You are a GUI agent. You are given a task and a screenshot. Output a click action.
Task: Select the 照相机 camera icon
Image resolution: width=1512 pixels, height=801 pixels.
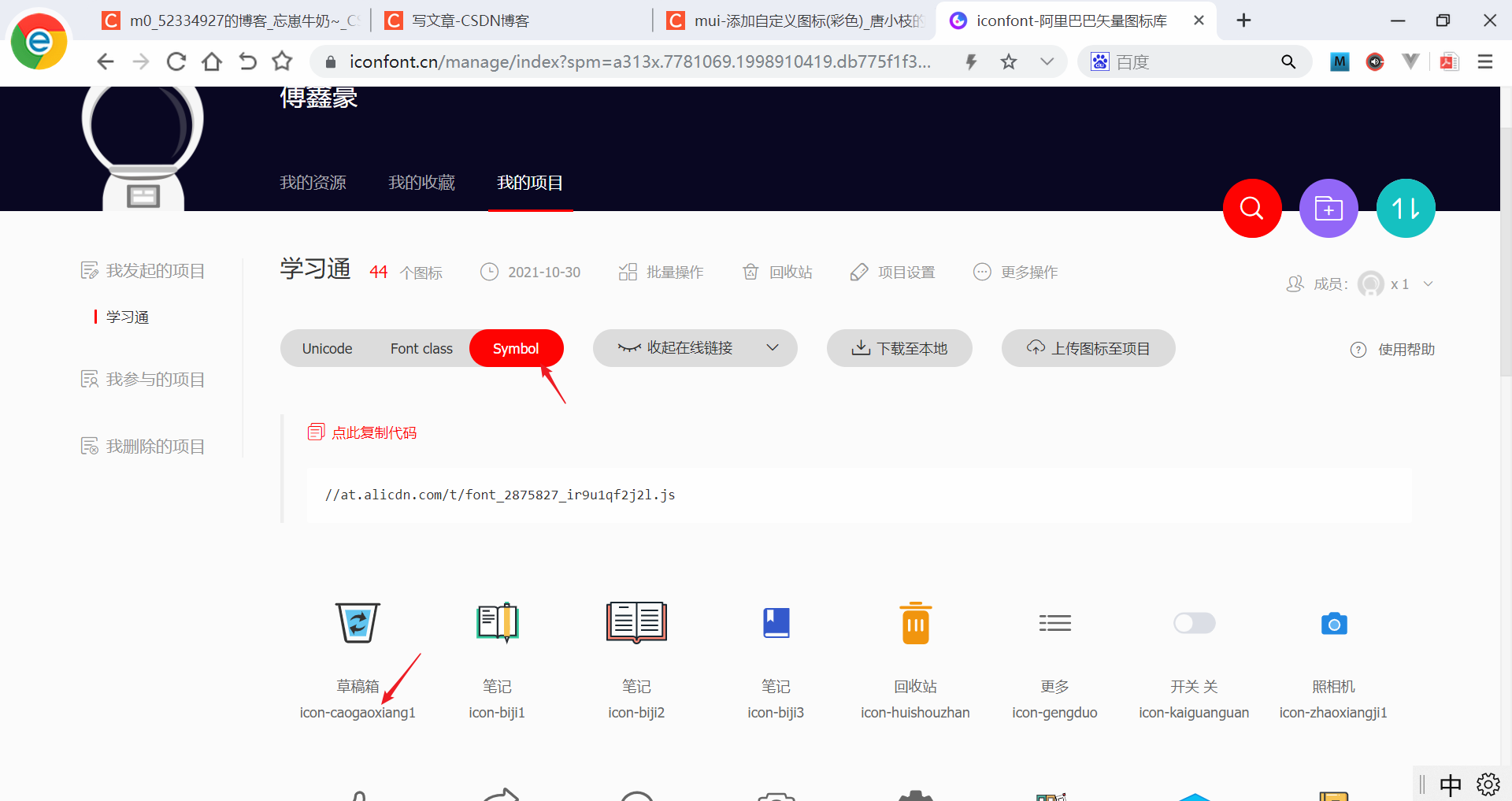click(1334, 623)
